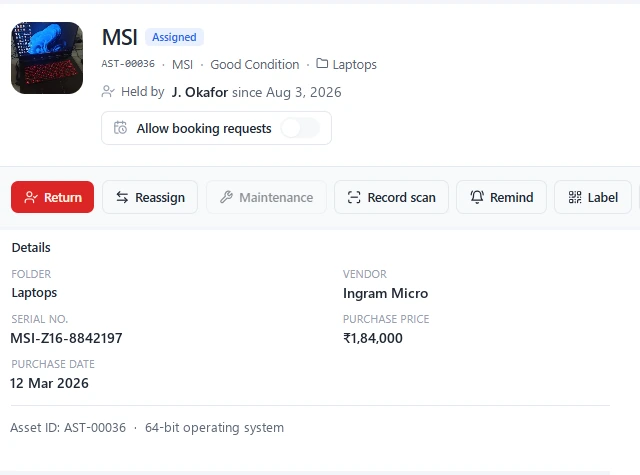The height and width of the screenshot is (475, 640).
Task: Select the Maintenance button
Action: click(266, 197)
